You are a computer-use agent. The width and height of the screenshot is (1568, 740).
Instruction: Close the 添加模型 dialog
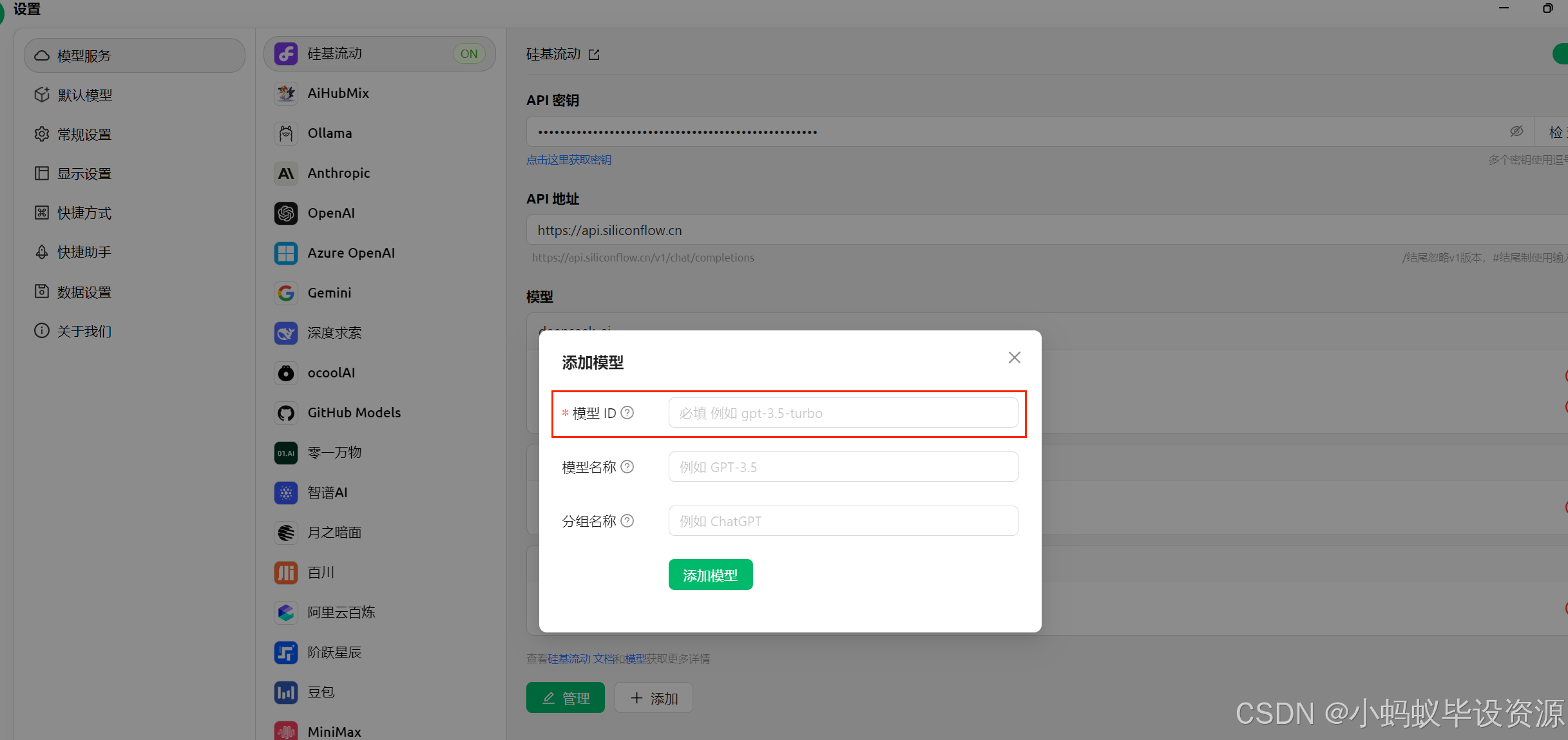click(1014, 357)
